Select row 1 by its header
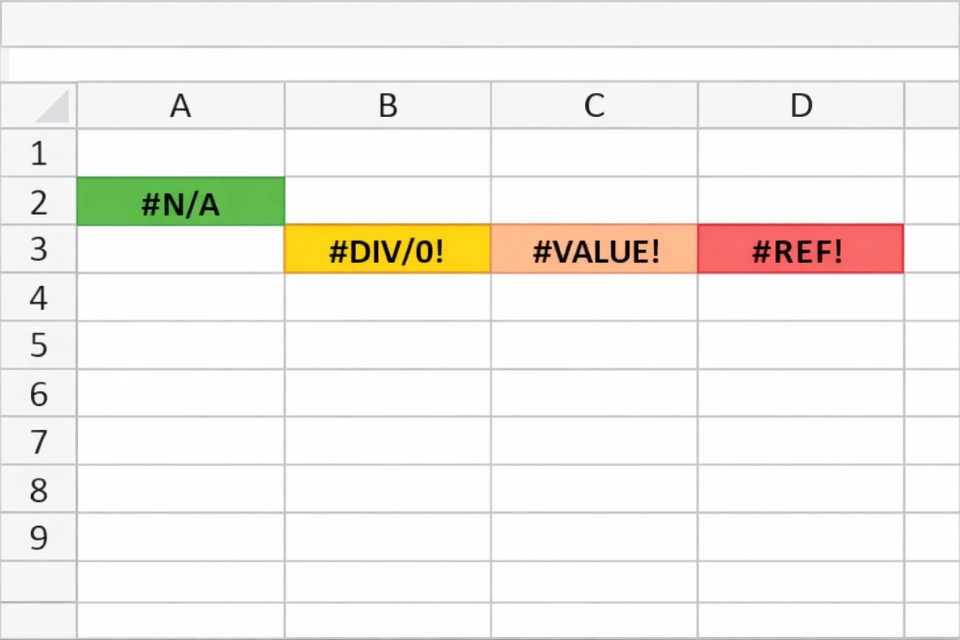960x640 pixels. [x=38, y=153]
